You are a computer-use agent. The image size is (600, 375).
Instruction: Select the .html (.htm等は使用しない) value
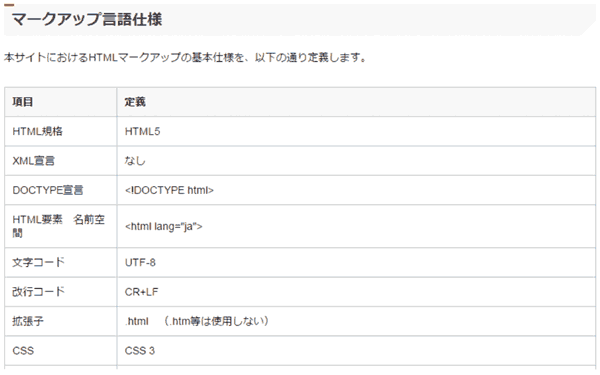coord(197,321)
